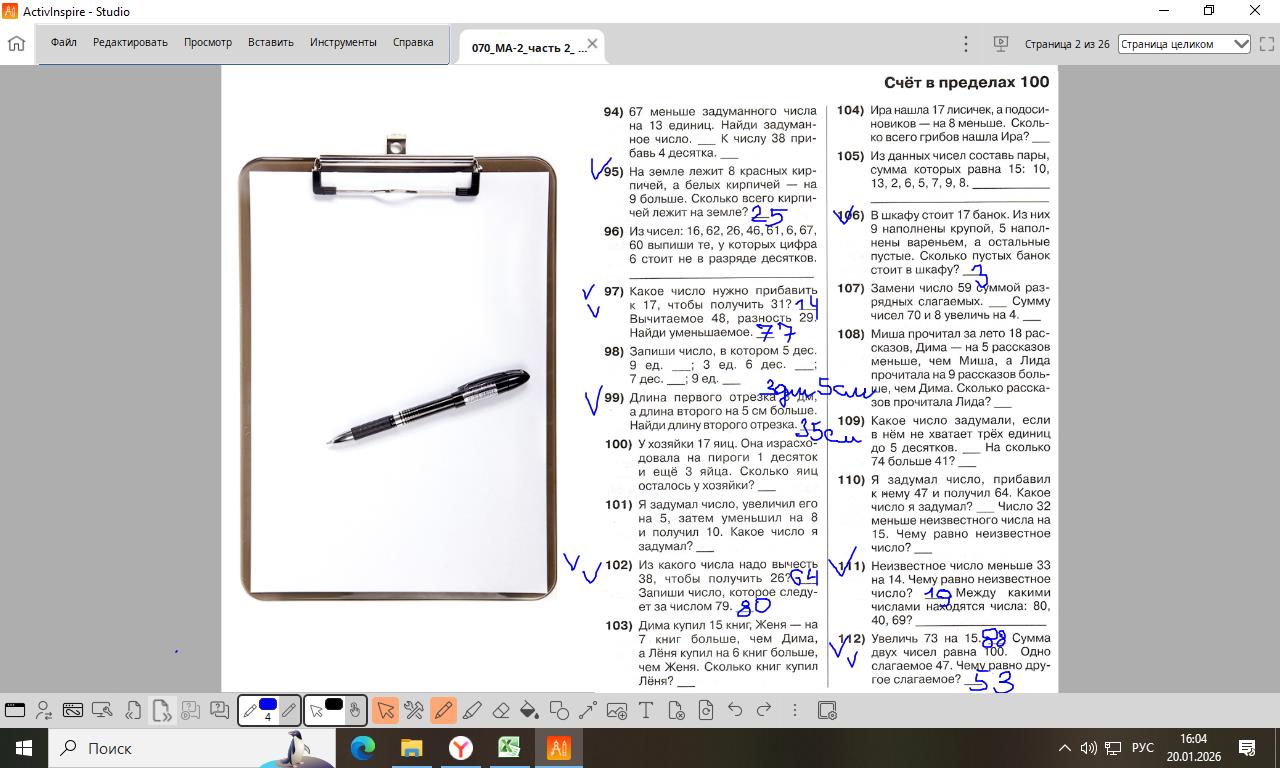Viewport: 1280px width, 768px height.
Task: Click the reset page icon
Action: (x=706, y=710)
